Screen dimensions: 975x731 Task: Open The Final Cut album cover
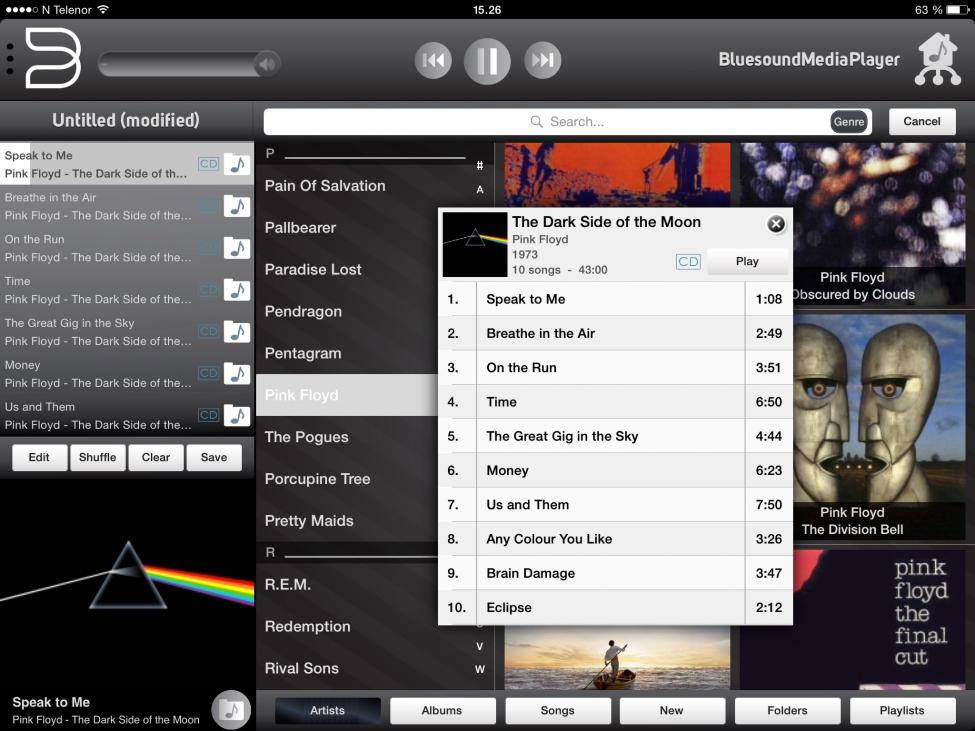853,619
